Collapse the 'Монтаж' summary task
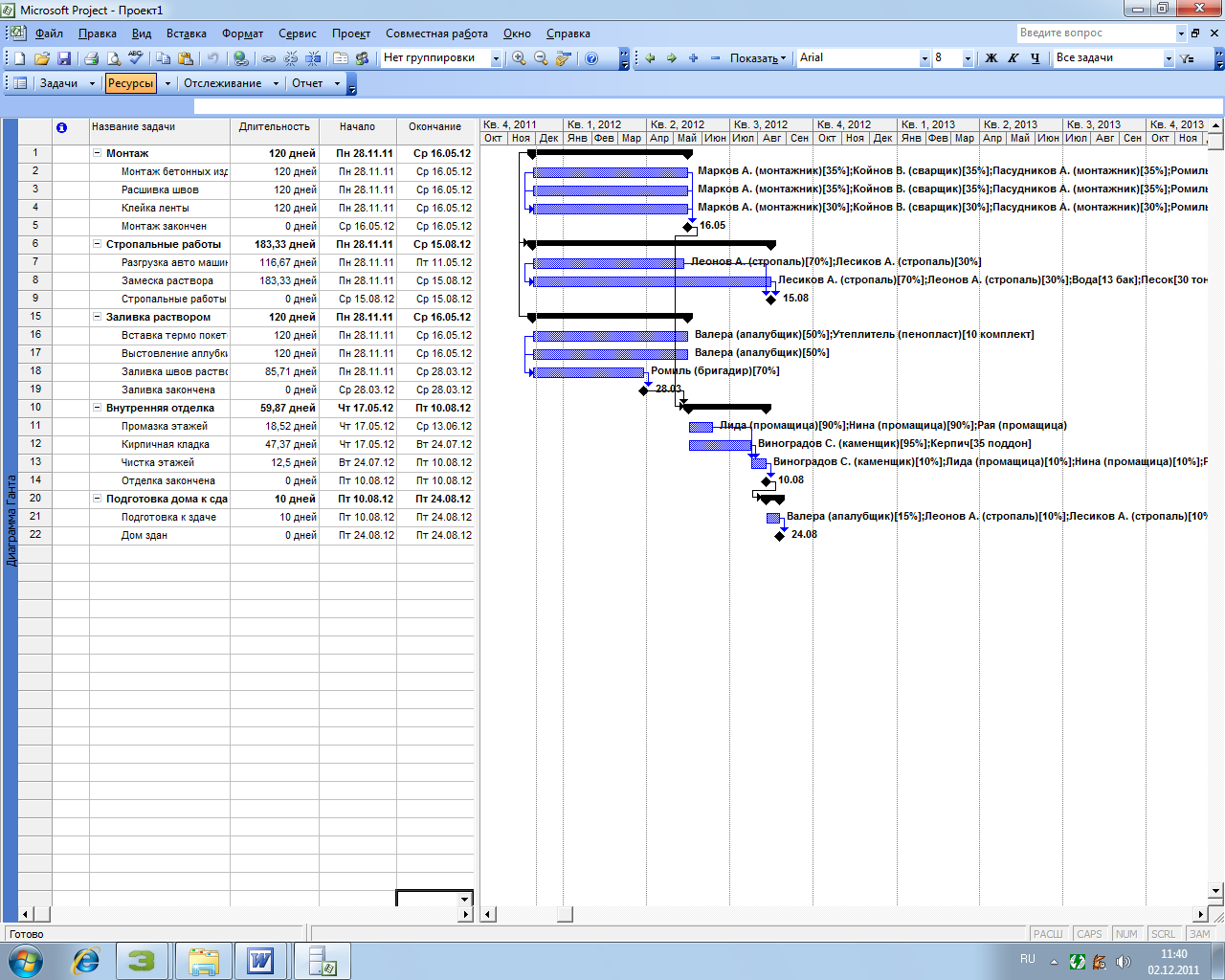Image resolution: width=1225 pixels, height=980 pixels. click(x=97, y=153)
